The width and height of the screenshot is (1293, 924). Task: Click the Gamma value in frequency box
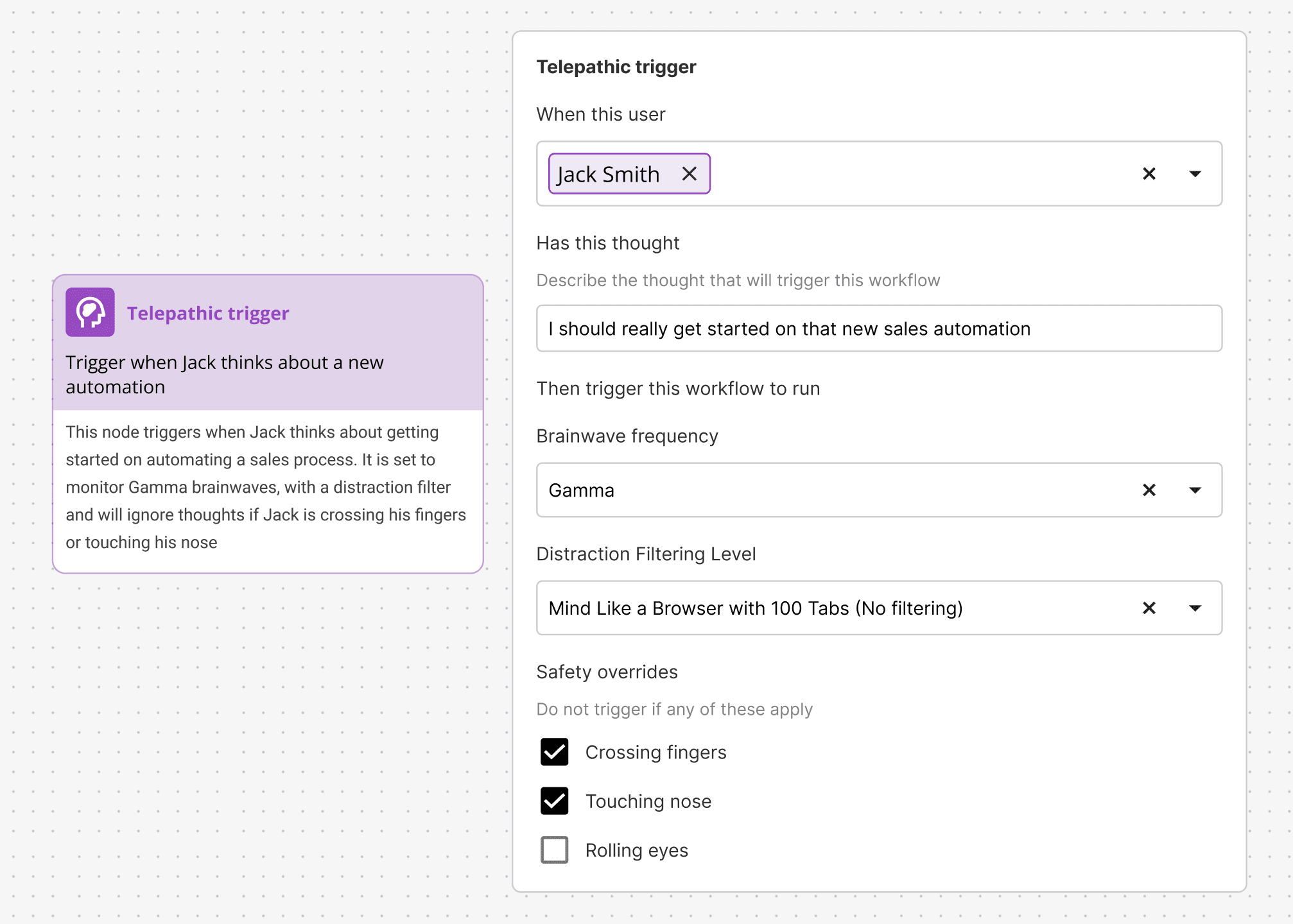click(581, 490)
